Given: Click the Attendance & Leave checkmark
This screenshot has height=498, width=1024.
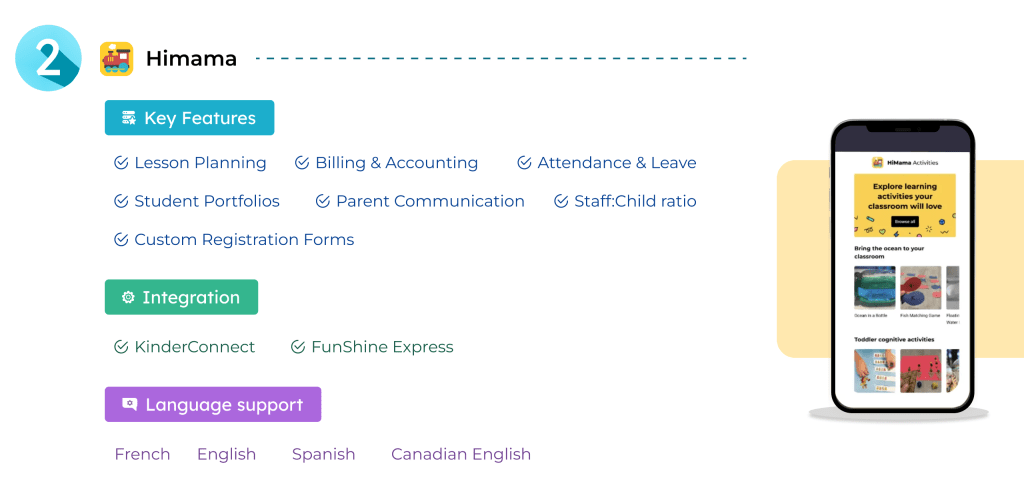Looking at the screenshot, I should 524,163.
